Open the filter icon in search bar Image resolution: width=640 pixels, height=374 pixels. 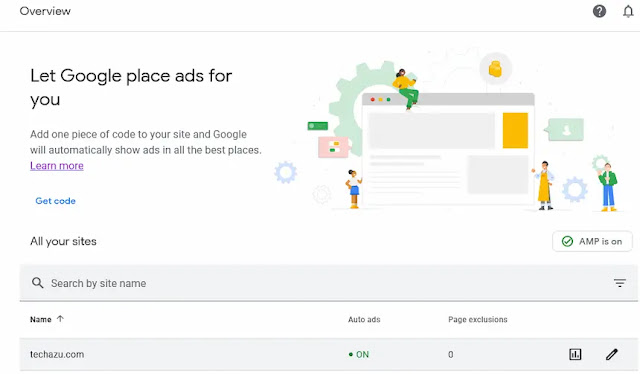[x=620, y=283]
